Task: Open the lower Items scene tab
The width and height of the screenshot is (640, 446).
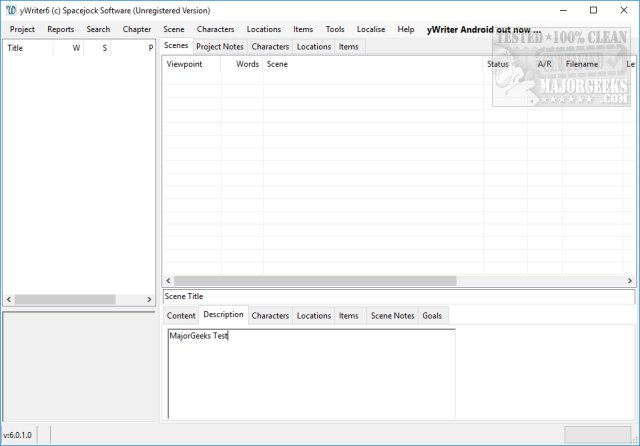Action: click(348, 316)
